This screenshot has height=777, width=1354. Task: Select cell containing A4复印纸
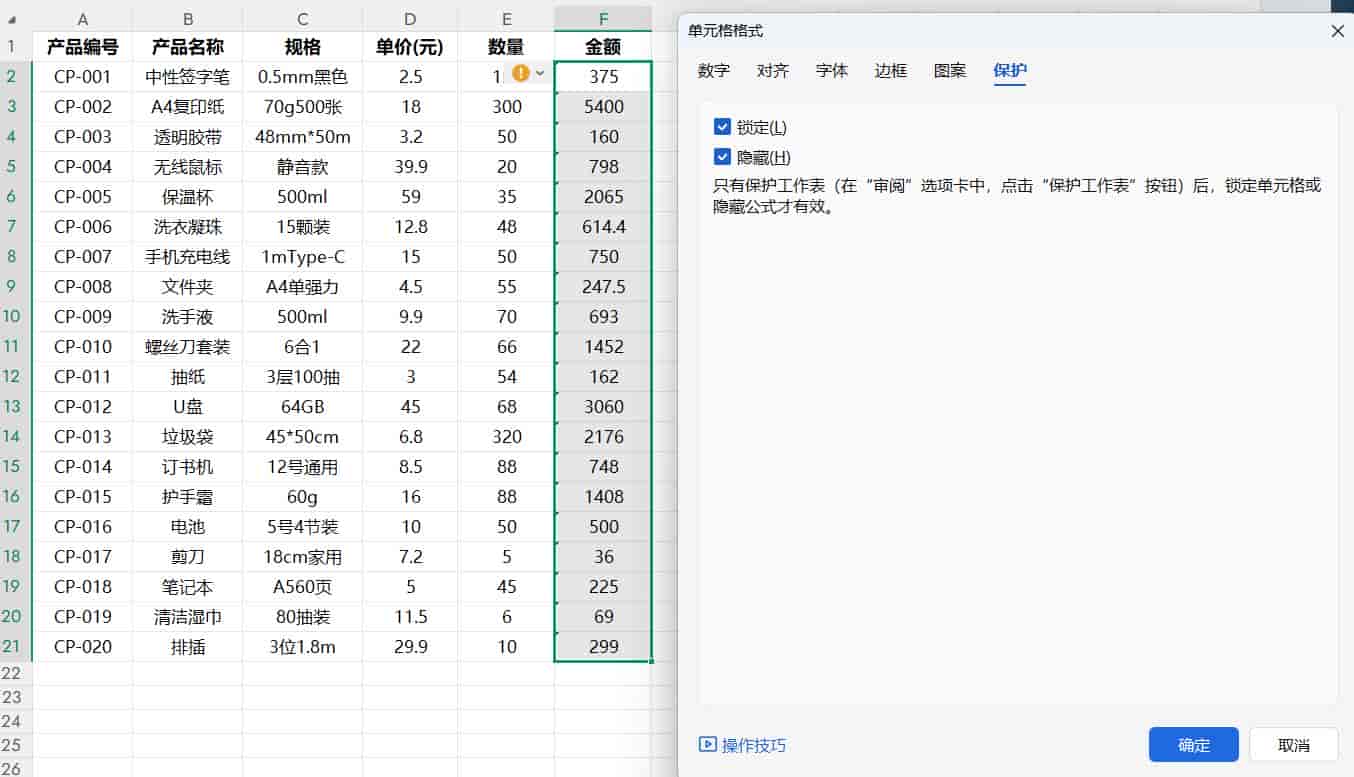[187, 106]
